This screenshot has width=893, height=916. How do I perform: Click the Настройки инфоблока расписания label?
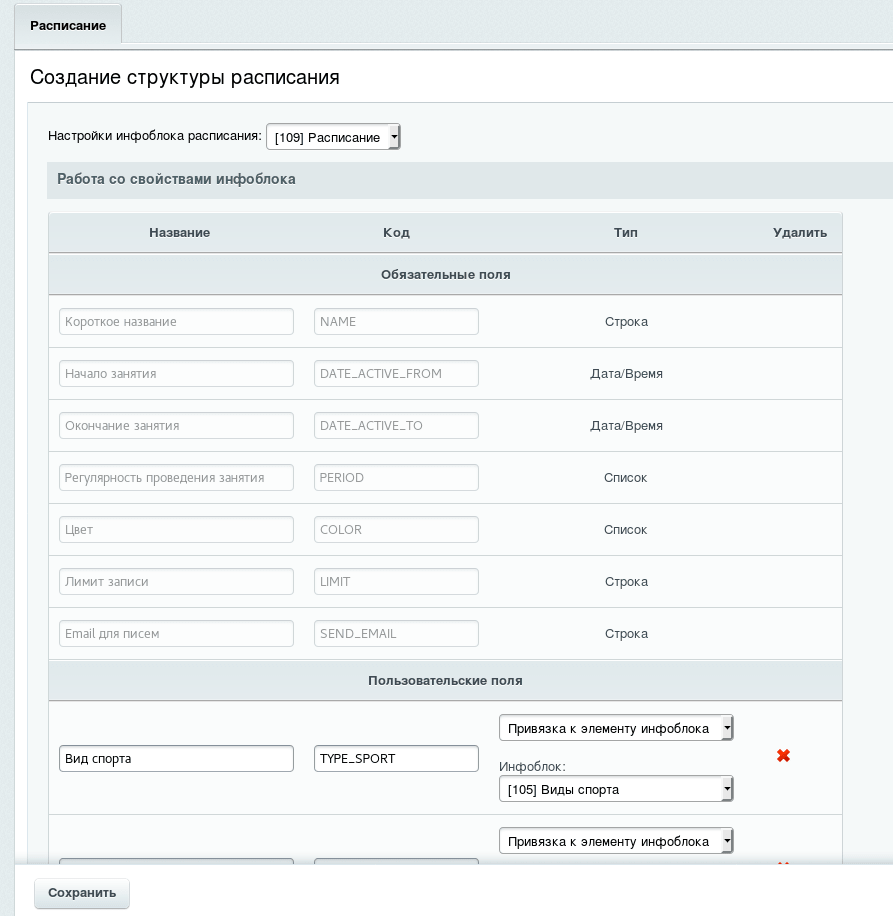[x=154, y=136]
